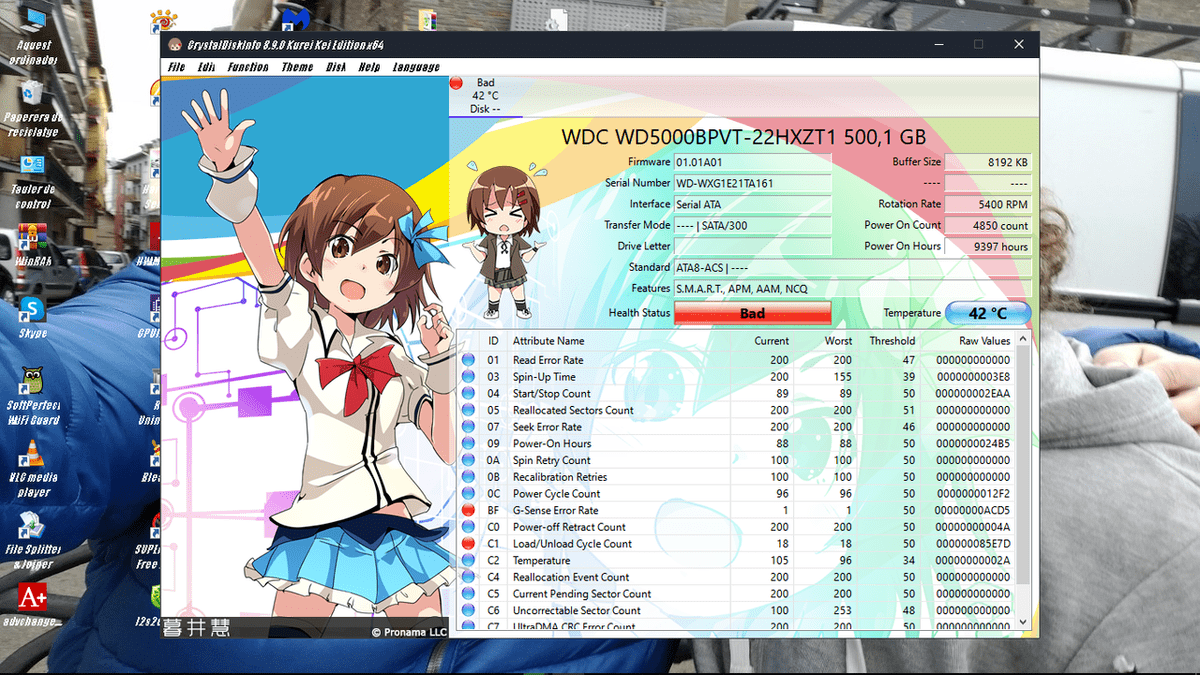Click the red status circle beside G-Sense Error Rate
Image resolution: width=1200 pixels, height=675 pixels.
tap(467, 510)
